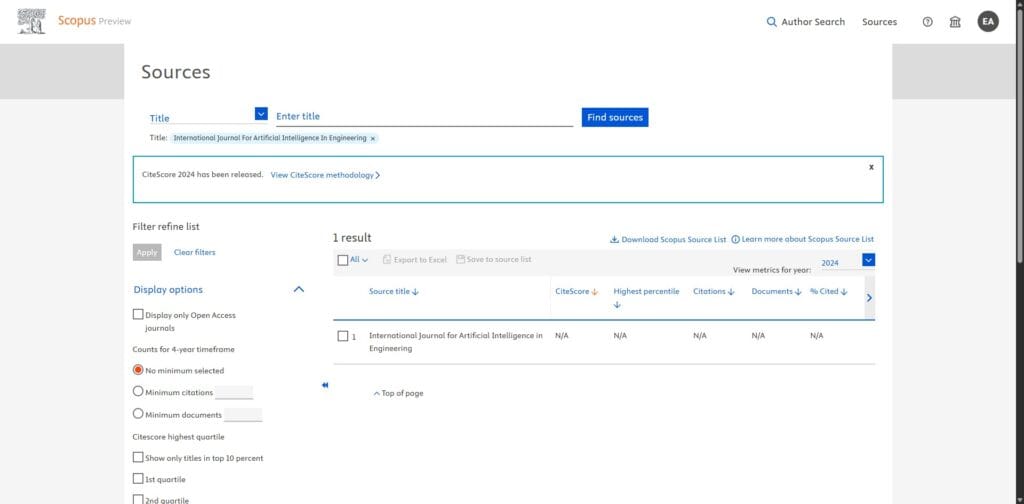Download Scopus Source List
This screenshot has height=504, width=1024.
point(667,240)
